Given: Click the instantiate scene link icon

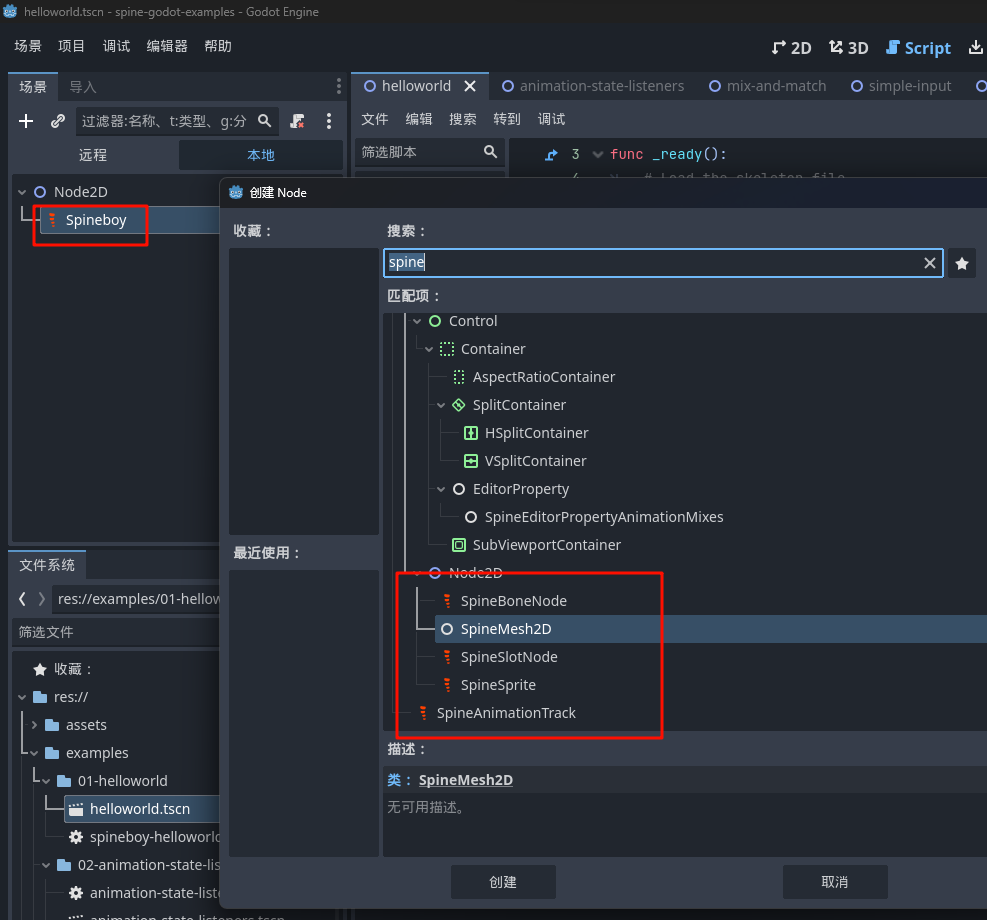Looking at the screenshot, I should [x=58, y=121].
